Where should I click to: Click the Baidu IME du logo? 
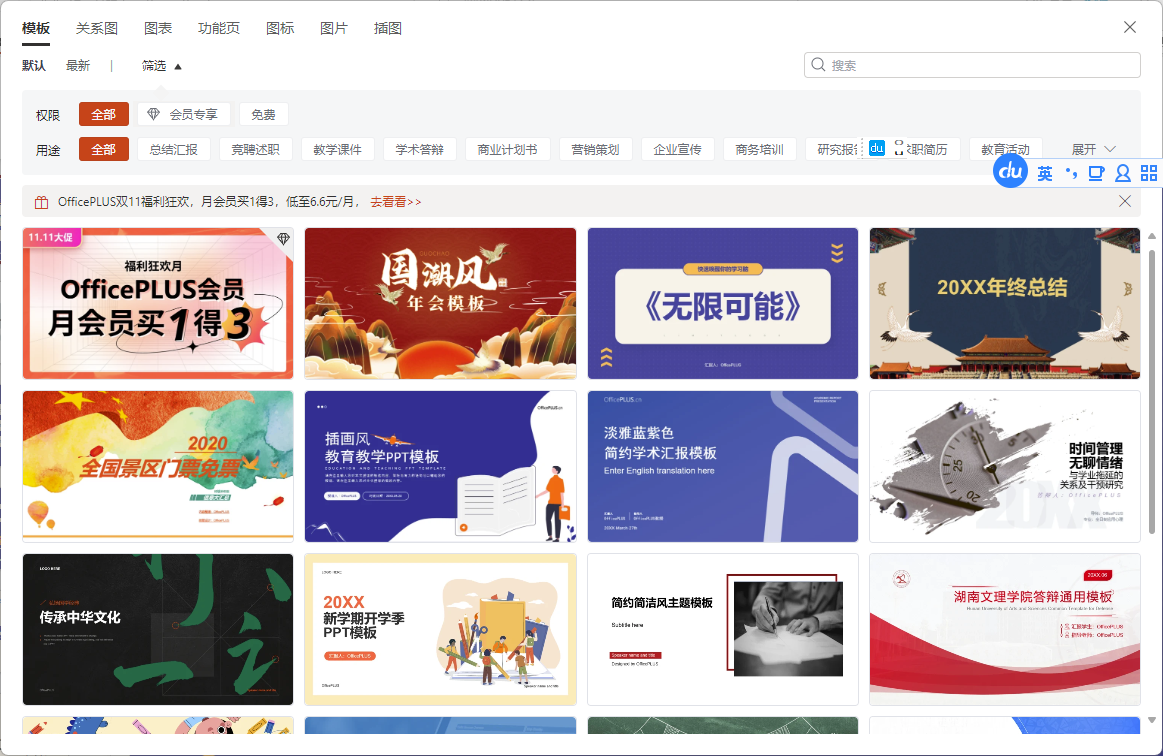pyautogui.click(x=1010, y=172)
